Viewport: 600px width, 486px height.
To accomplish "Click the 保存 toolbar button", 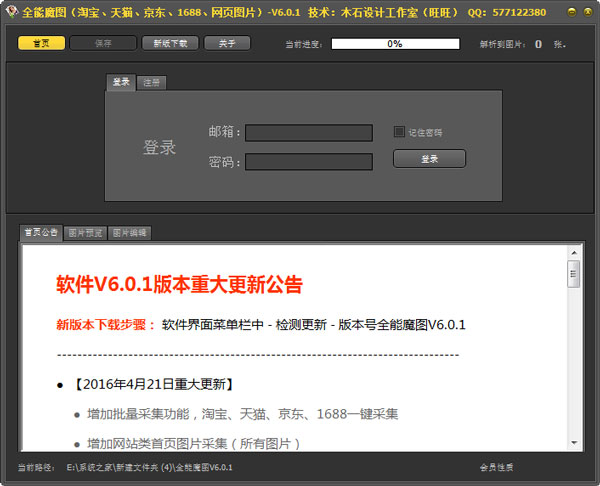I will tap(103, 43).
